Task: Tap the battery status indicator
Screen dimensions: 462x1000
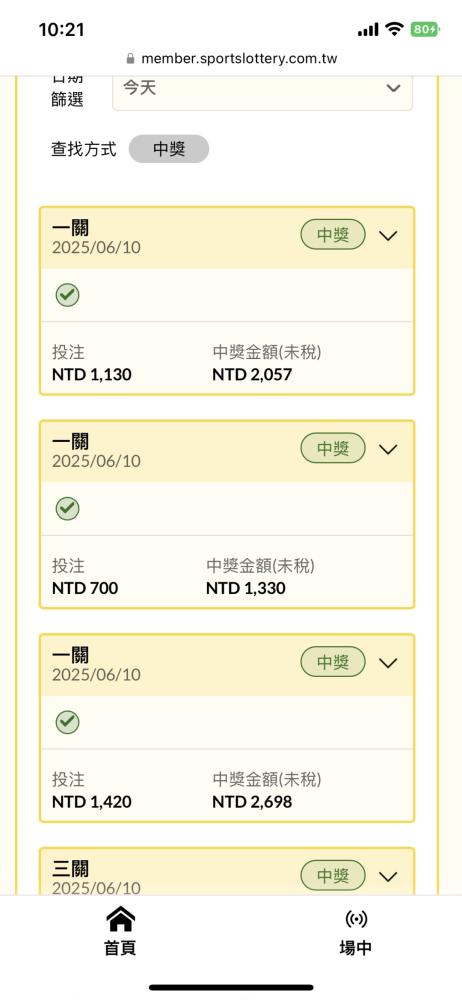Action: (425, 29)
